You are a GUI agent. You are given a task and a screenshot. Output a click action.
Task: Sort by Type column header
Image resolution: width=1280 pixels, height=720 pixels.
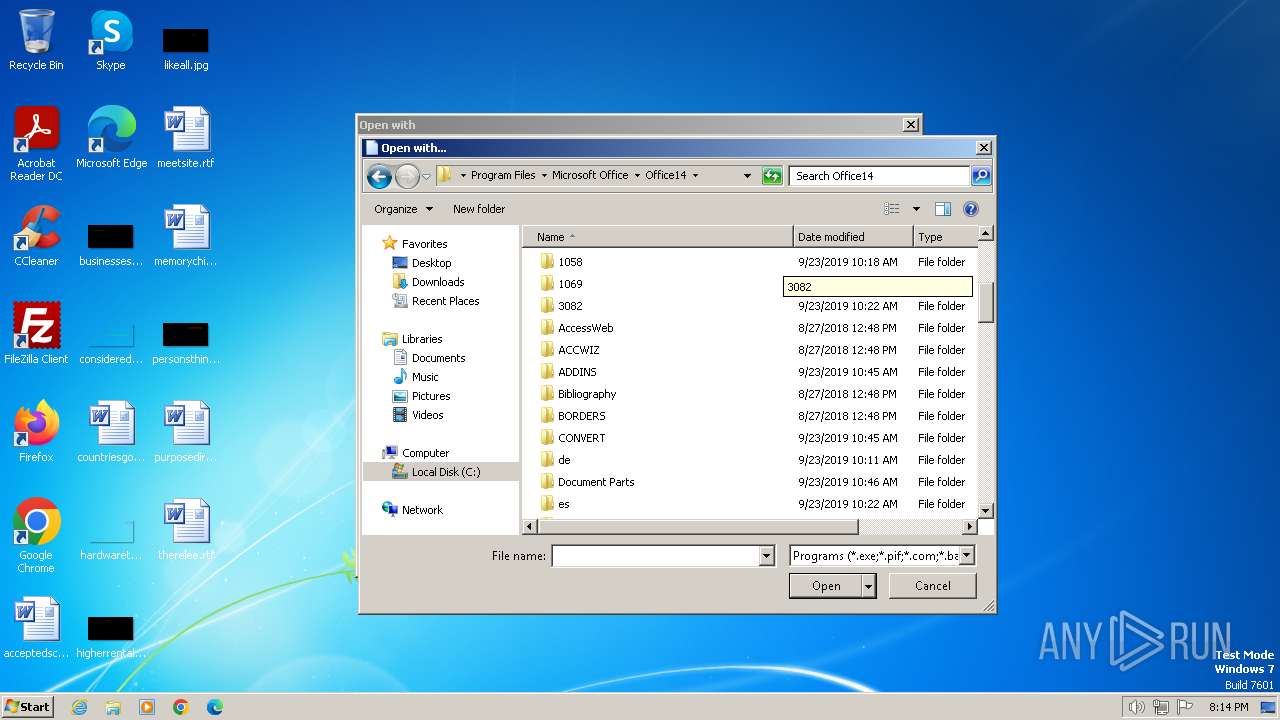[x=944, y=237]
